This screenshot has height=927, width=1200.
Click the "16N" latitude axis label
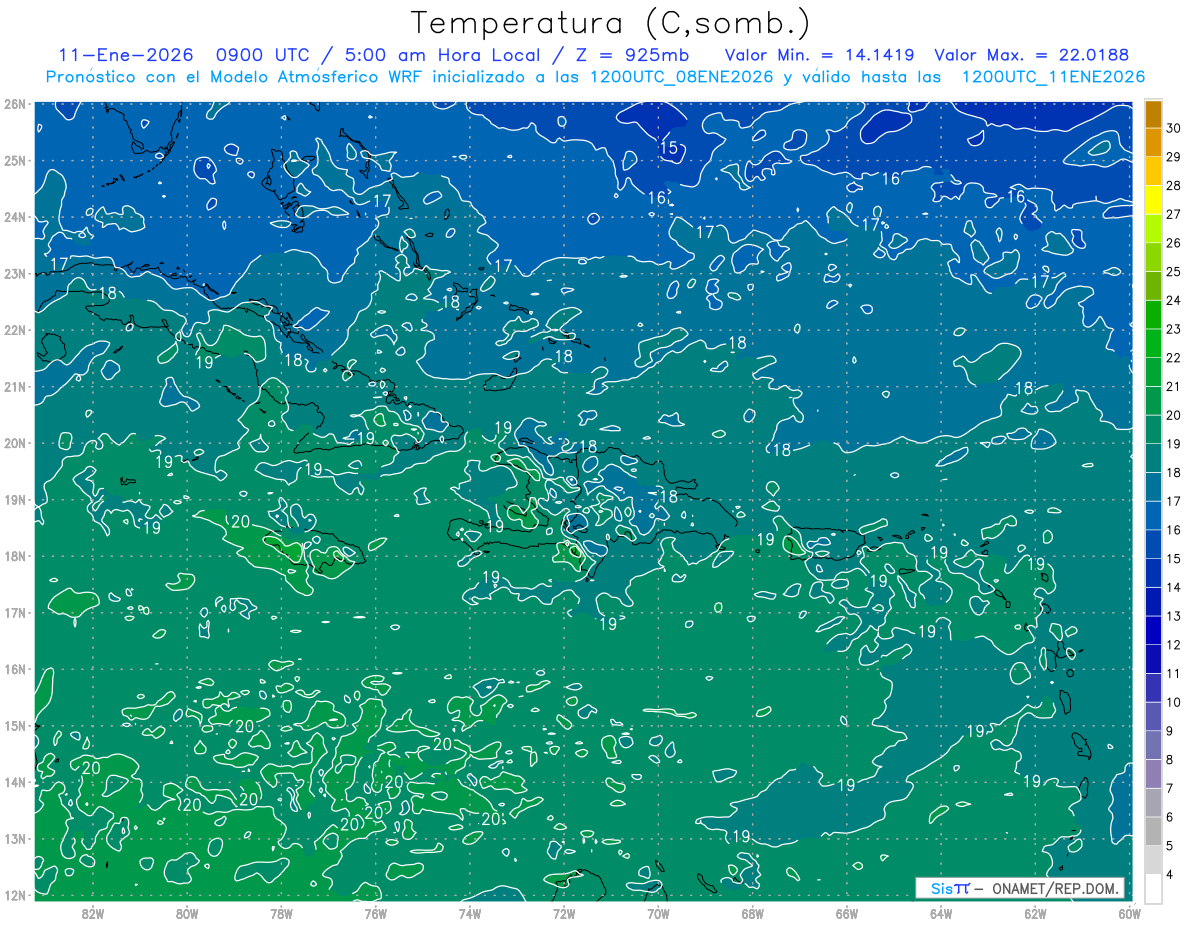[14, 669]
